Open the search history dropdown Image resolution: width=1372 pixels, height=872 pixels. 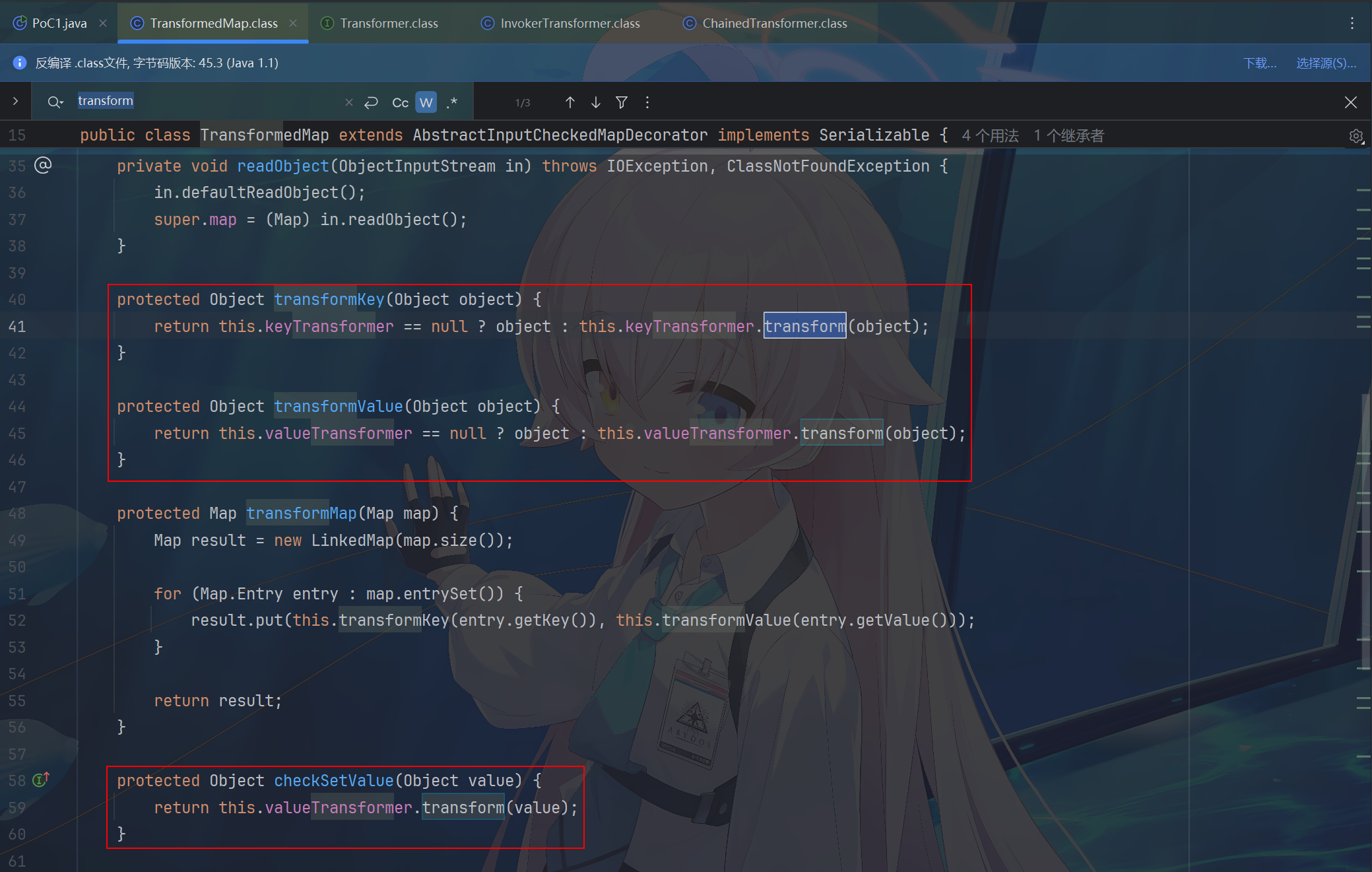(x=55, y=102)
